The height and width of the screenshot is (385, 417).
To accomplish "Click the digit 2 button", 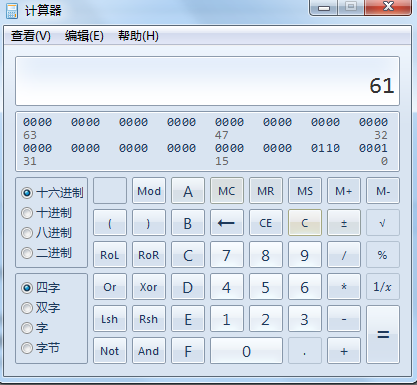I will pos(266,319).
